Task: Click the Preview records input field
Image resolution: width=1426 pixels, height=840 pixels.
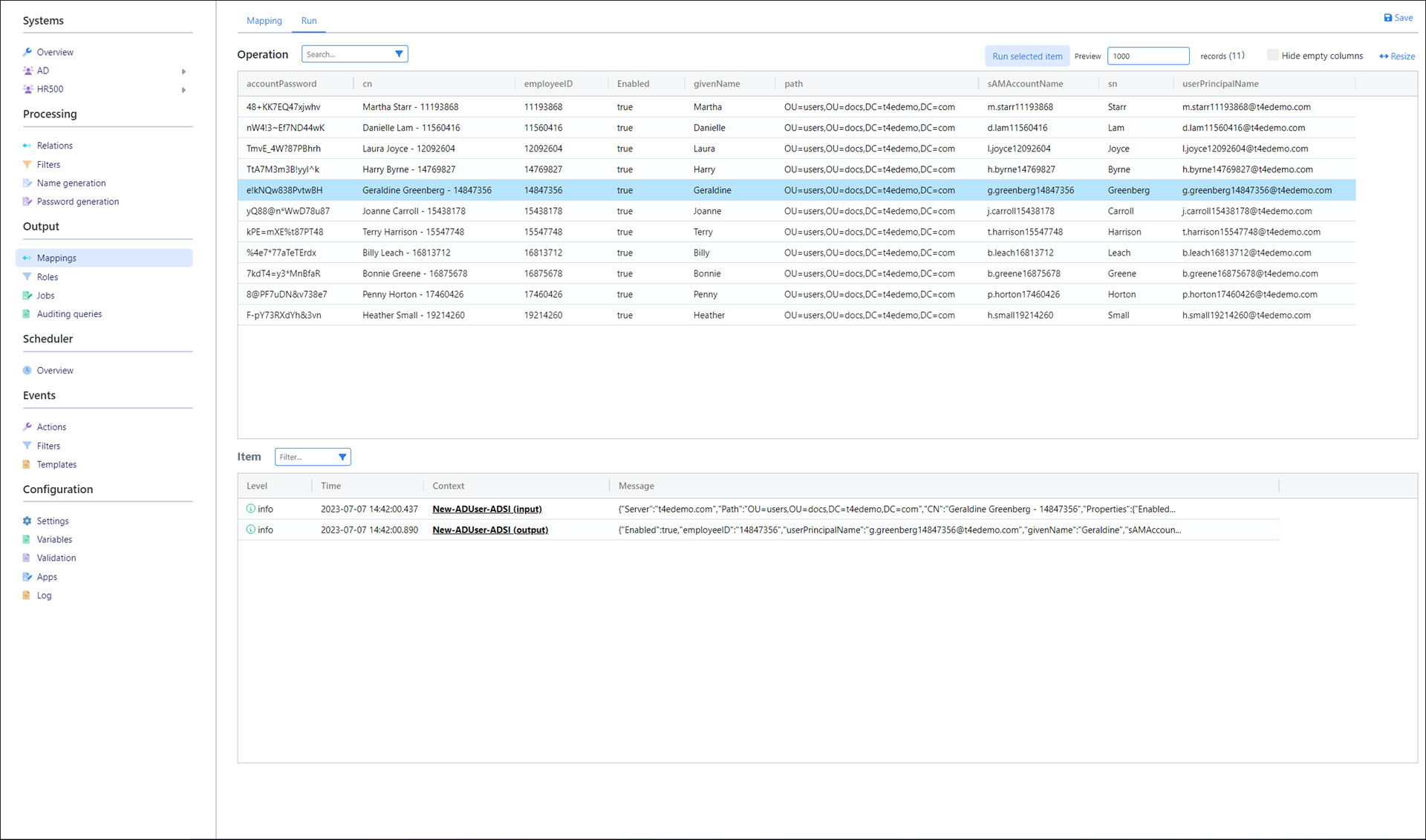Action: tap(1147, 56)
